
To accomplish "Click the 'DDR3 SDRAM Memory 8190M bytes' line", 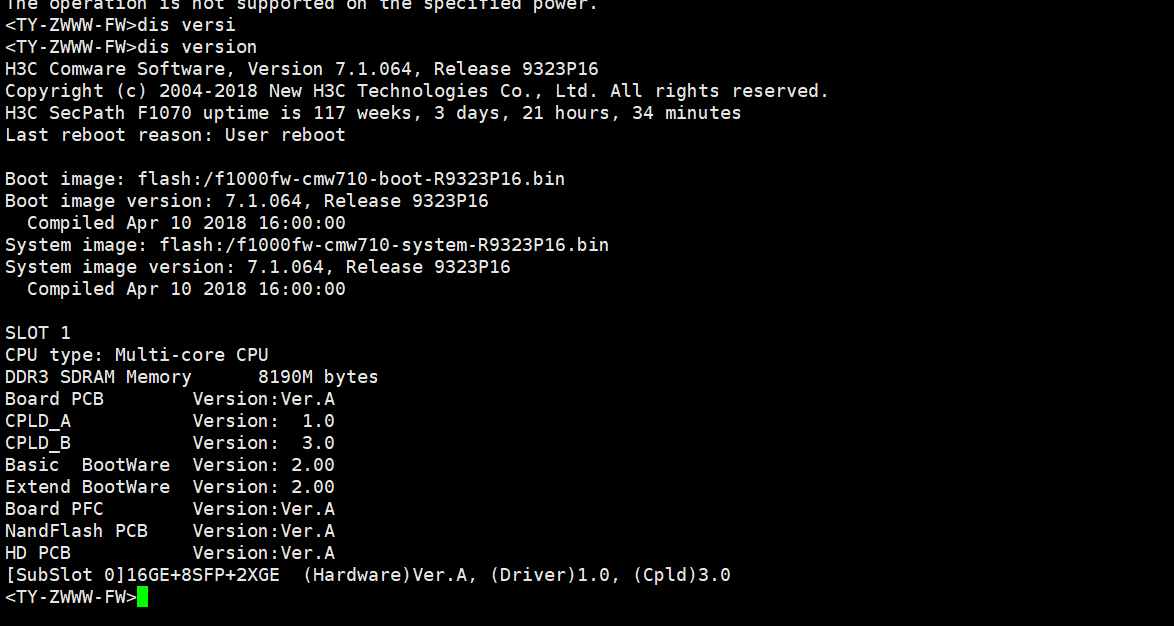I will (x=192, y=377).
